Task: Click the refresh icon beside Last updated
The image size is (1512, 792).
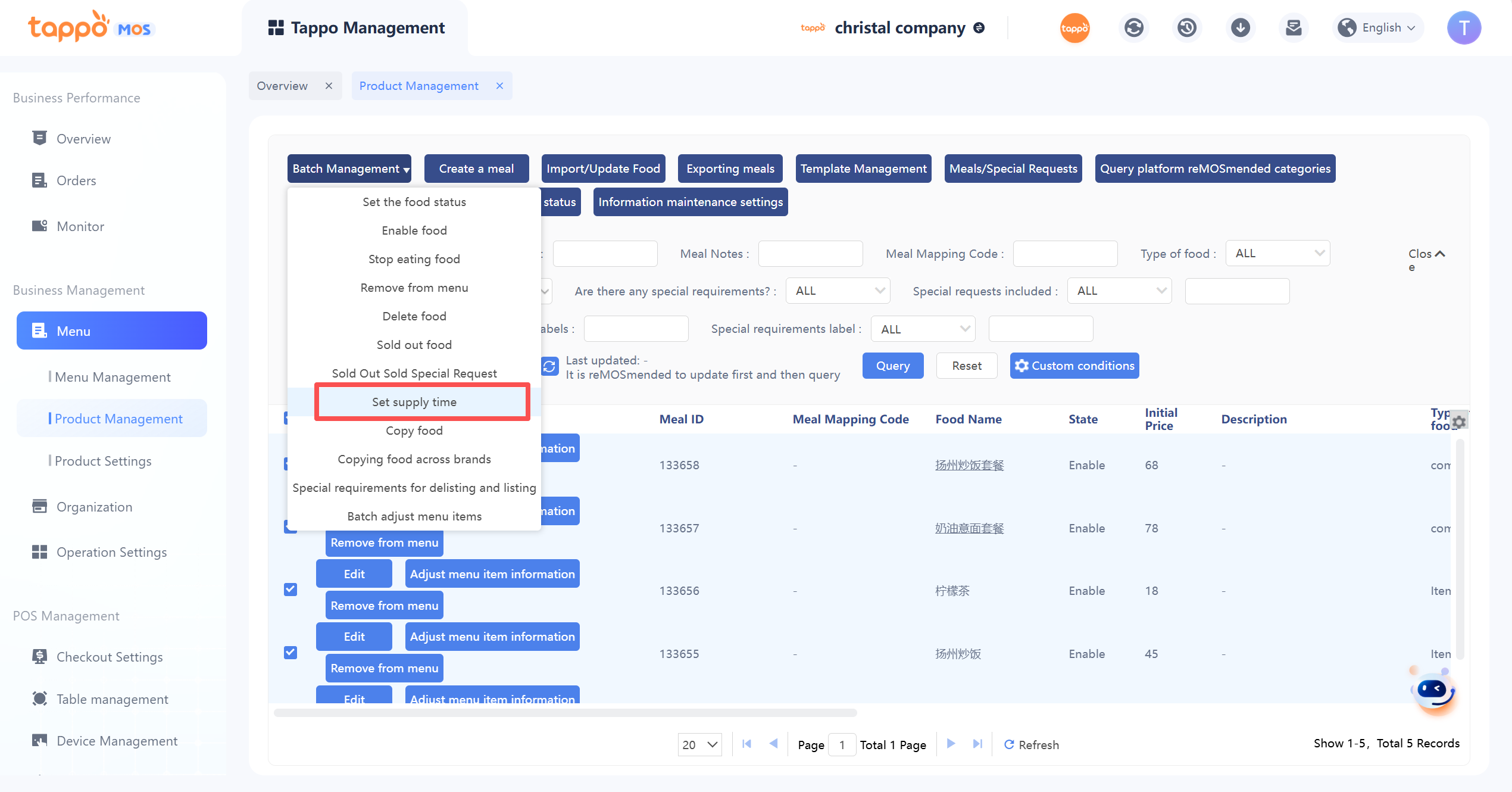Action: point(549,366)
